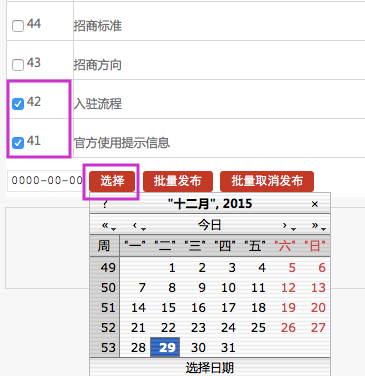Click the "六" Saturday column header

coord(285,246)
